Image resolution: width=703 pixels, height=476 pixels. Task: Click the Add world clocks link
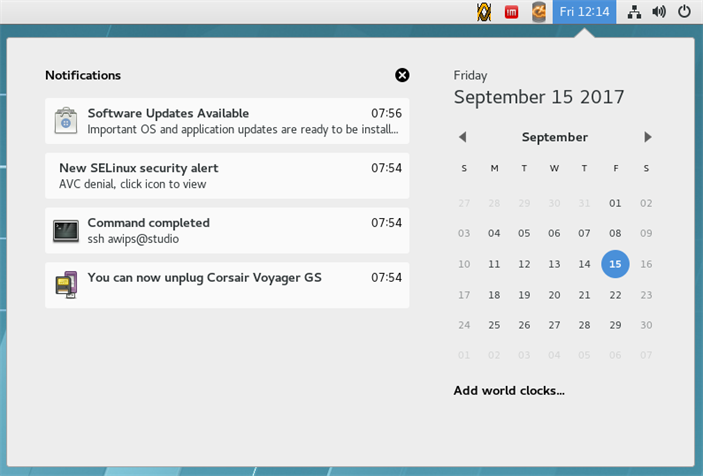[509, 390]
